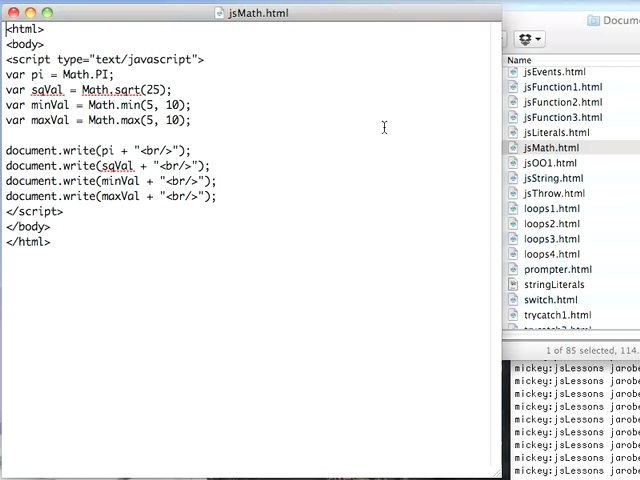Select loops1.html file name in Finder
Screen dimensions: 640x480
[552, 209]
